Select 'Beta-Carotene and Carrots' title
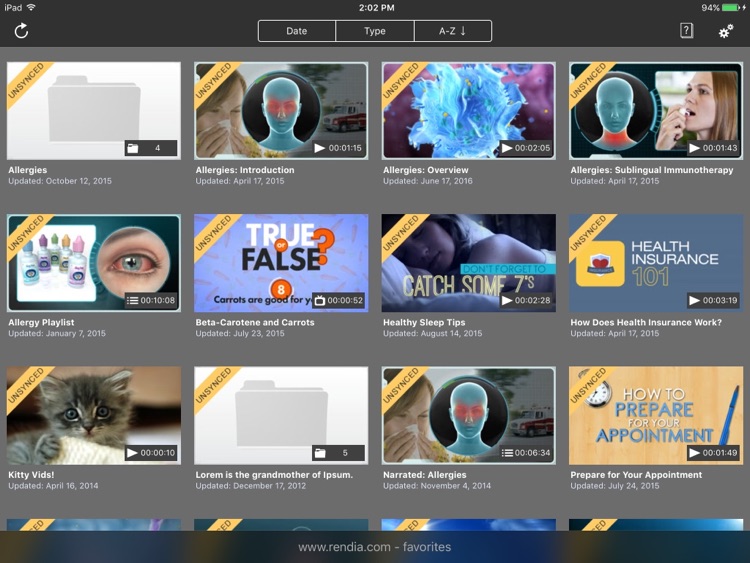The image size is (750, 563). click(255, 322)
